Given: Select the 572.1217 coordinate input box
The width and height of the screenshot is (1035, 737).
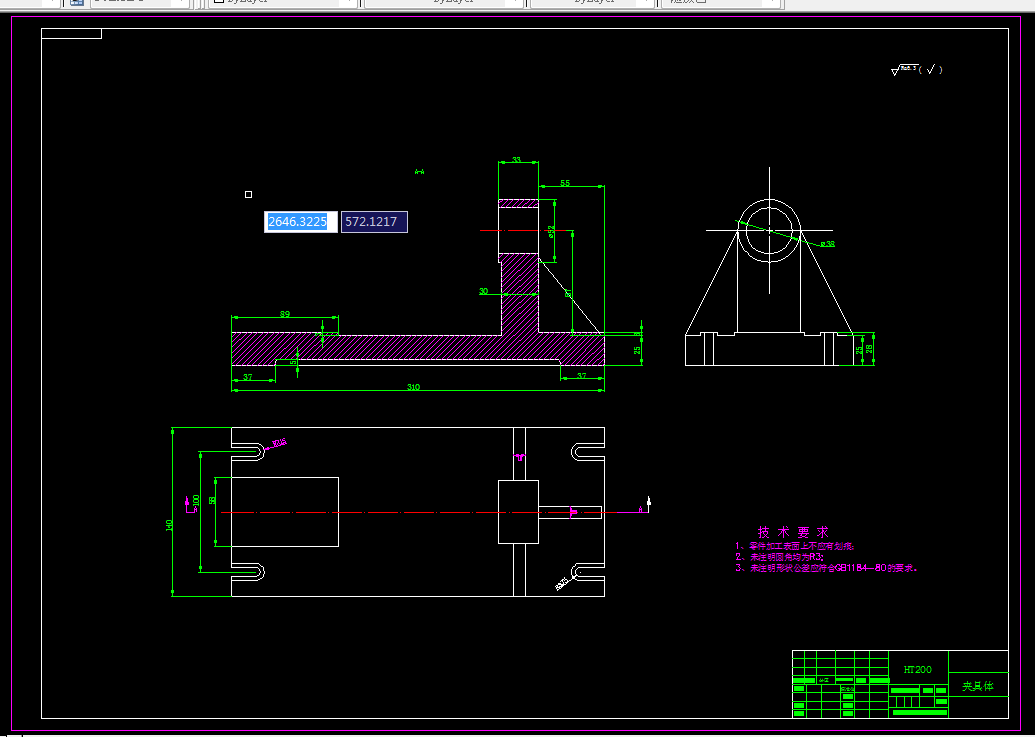Looking at the screenshot, I should (x=374, y=222).
